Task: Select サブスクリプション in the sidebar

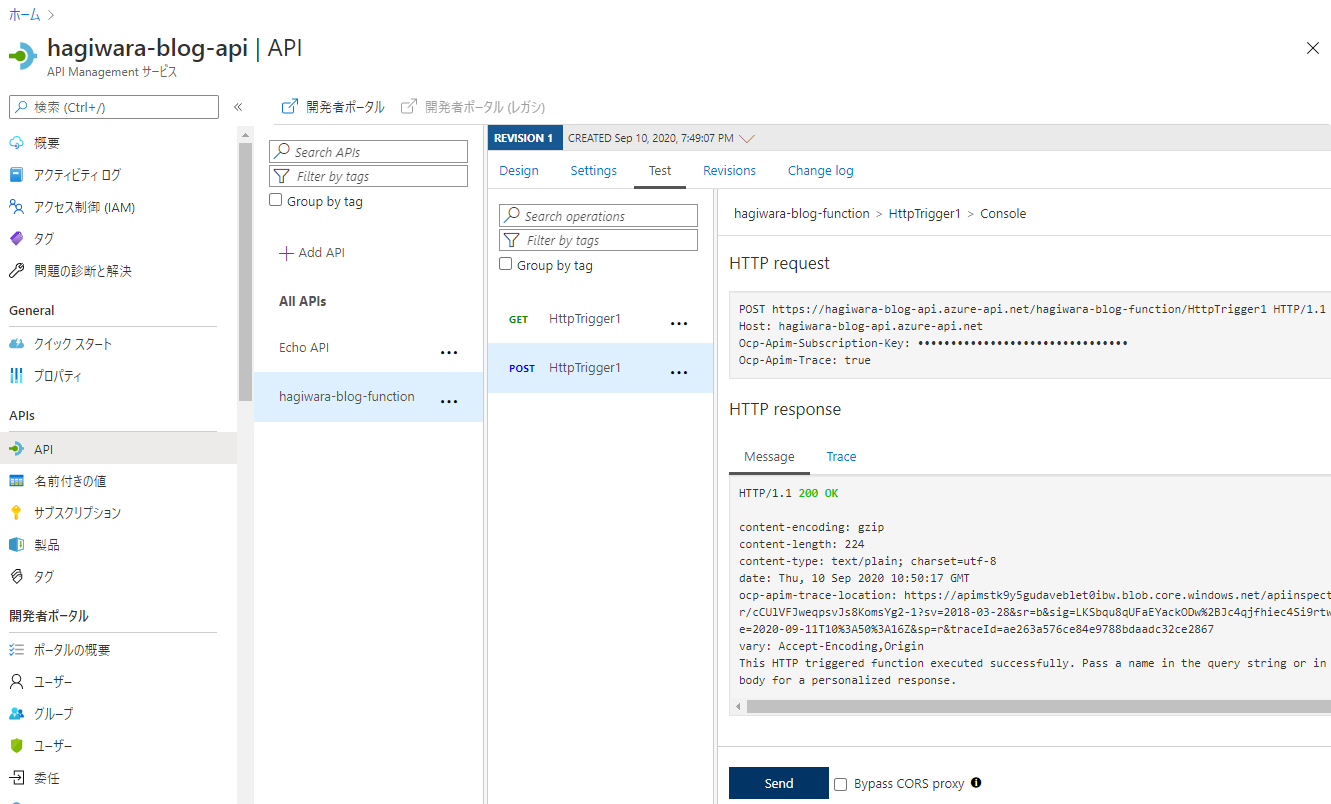Action: (x=86, y=513)
